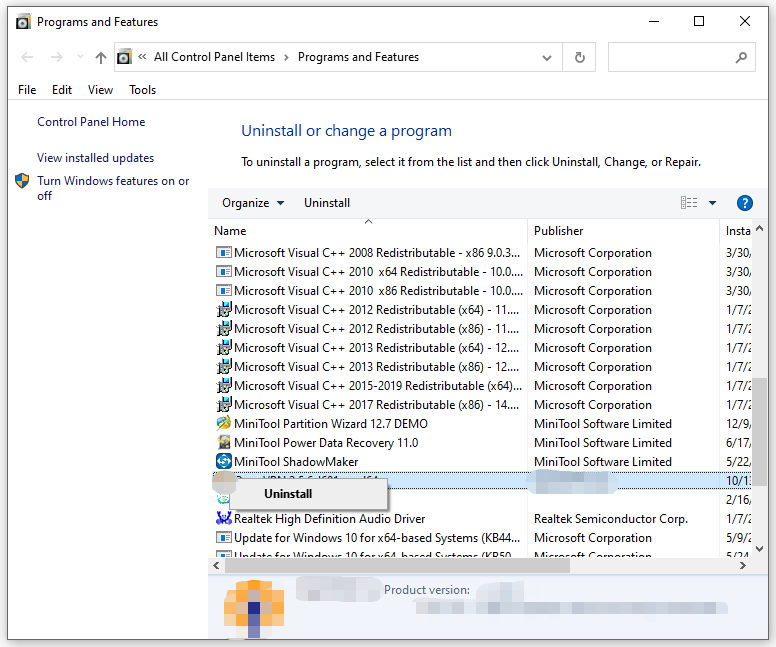Click the vertical scrollbar down arrow

click(x=760, y=548)
